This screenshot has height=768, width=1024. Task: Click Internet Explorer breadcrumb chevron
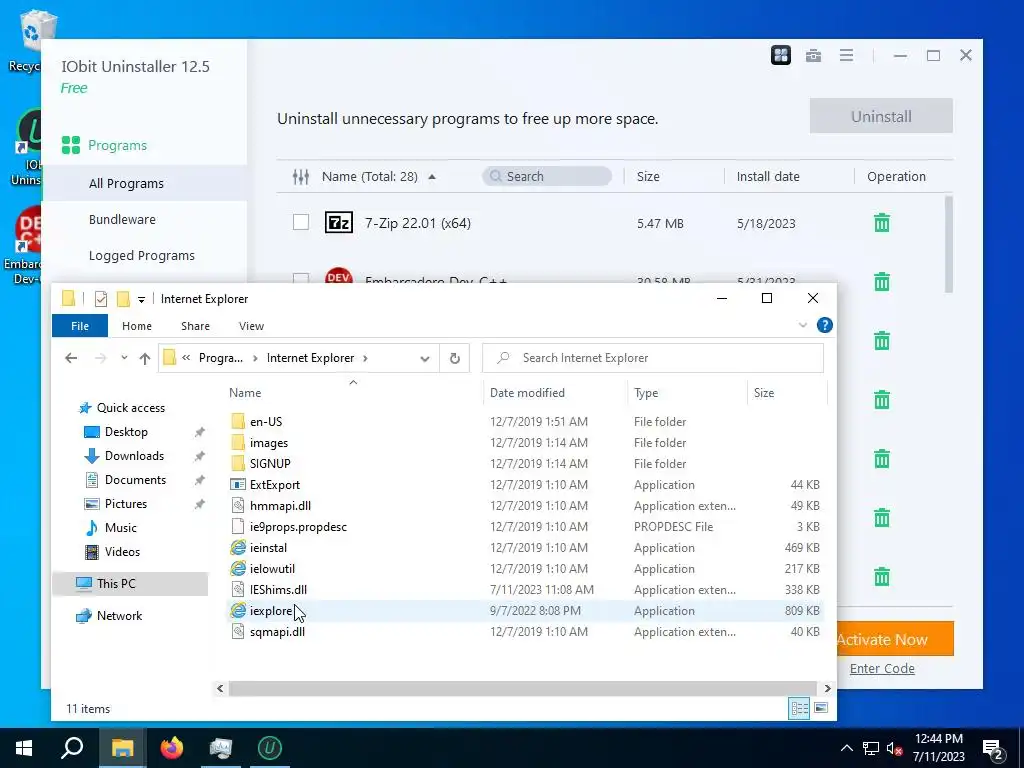click(x=365, y=358)
